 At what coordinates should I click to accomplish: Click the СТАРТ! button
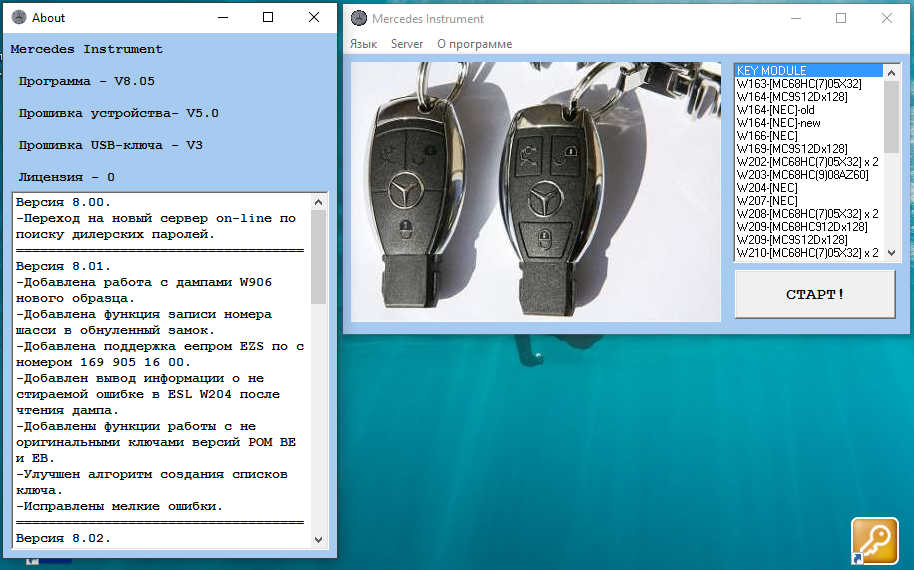815,294
